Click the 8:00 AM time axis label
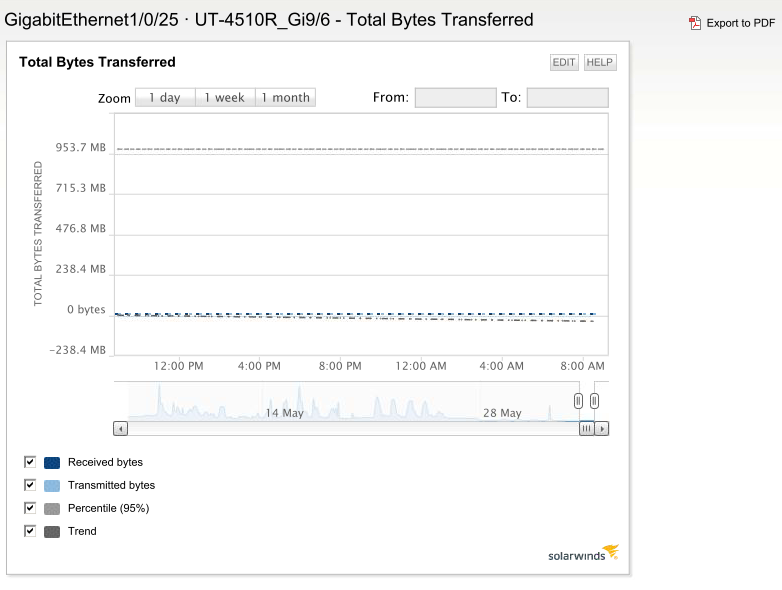Image resolution: width=782 pixels, height=590 pixels. point(582,366)
